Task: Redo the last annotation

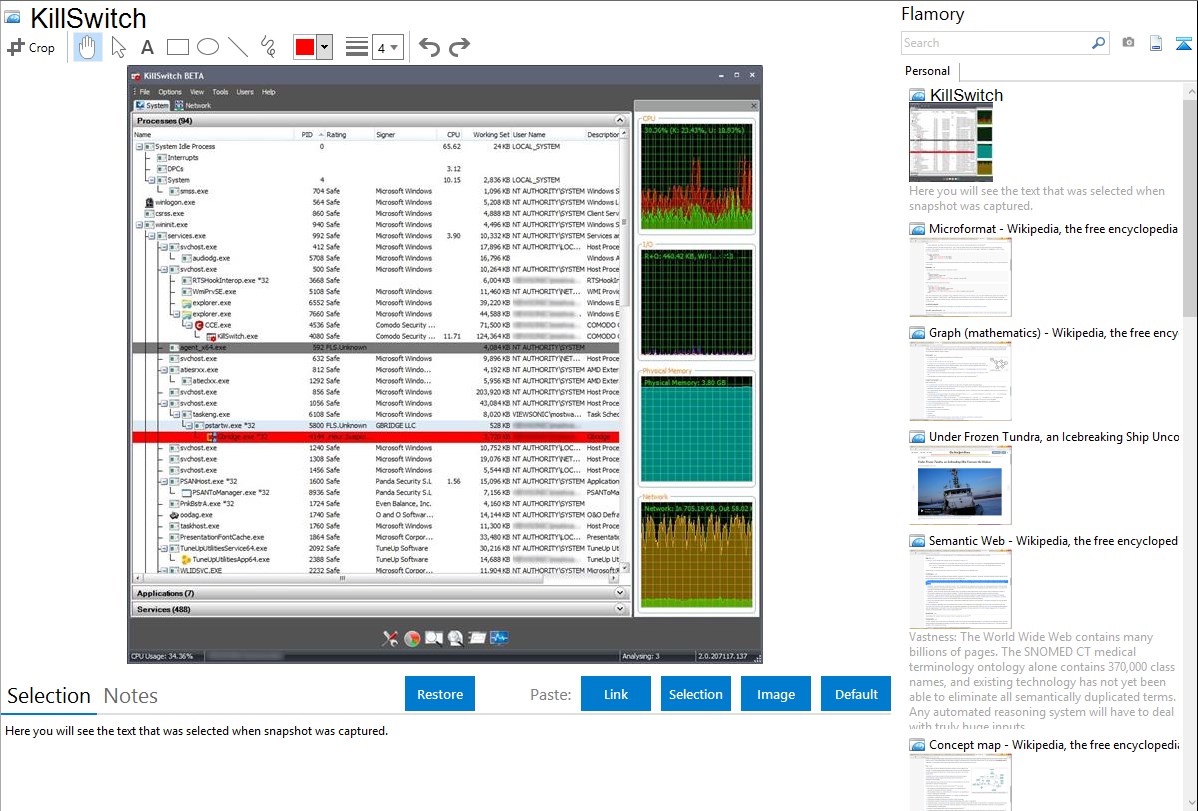Action: click(459, 47)
